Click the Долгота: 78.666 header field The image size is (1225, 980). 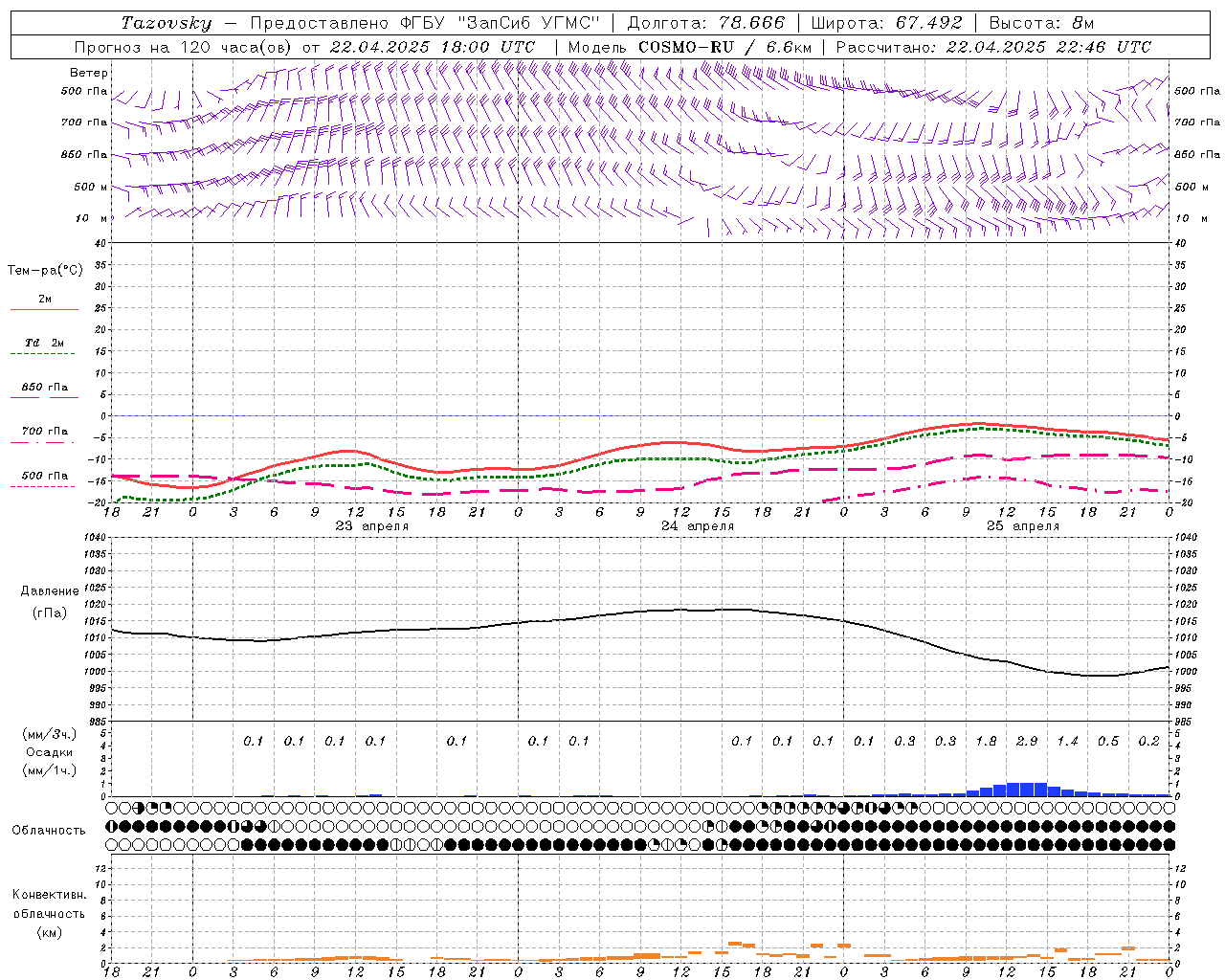point(705,23)
